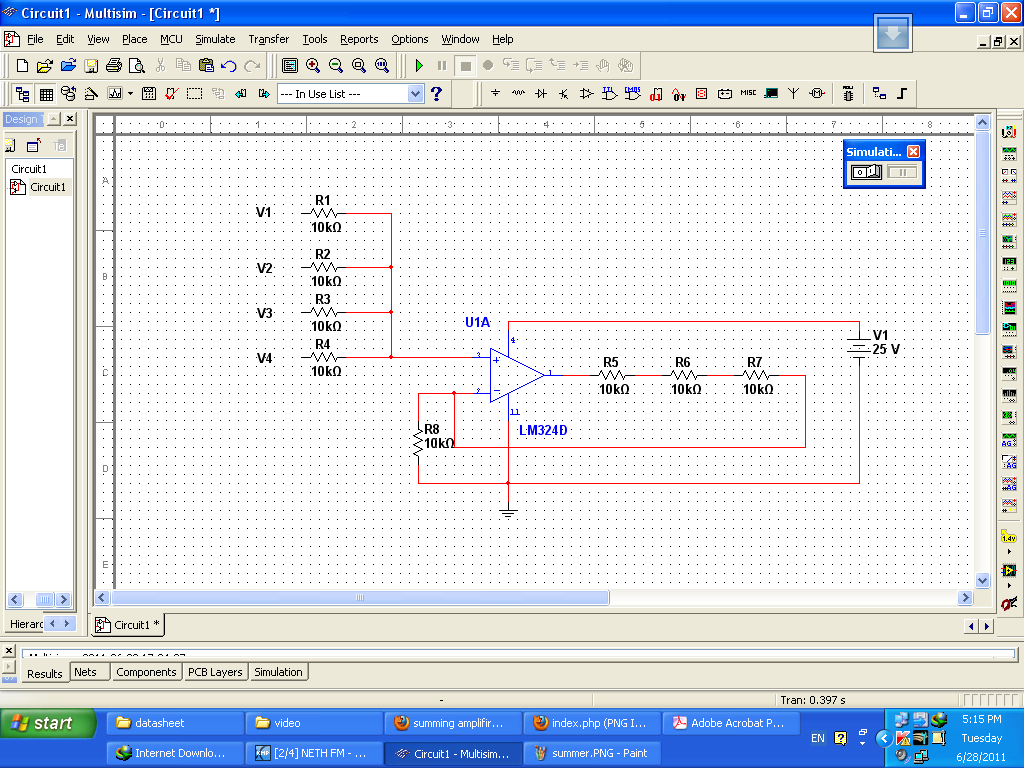The width and height of the screenshot is (1024, 768).
Task: Expand the LabVIEW instruments arrow
Action: point(1009,585)
